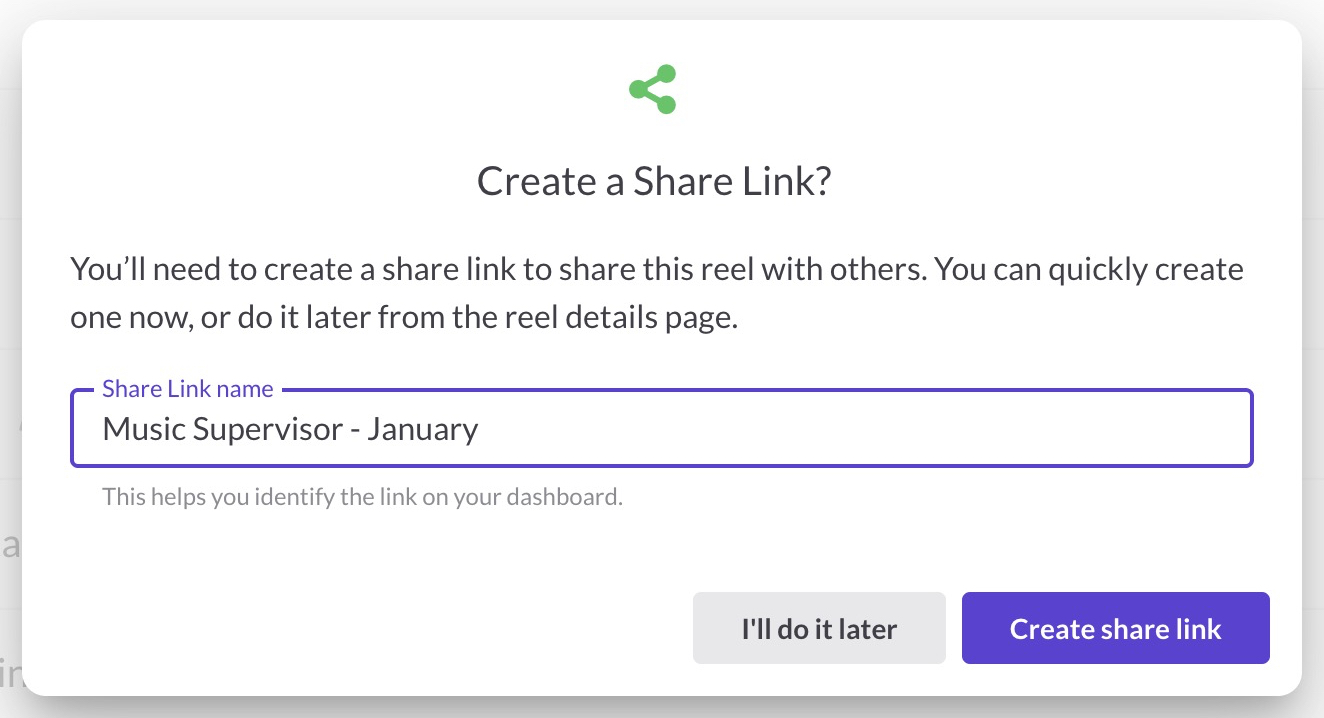
Task: Place cursor on the word January in field
Action: [x=422, y=429]
